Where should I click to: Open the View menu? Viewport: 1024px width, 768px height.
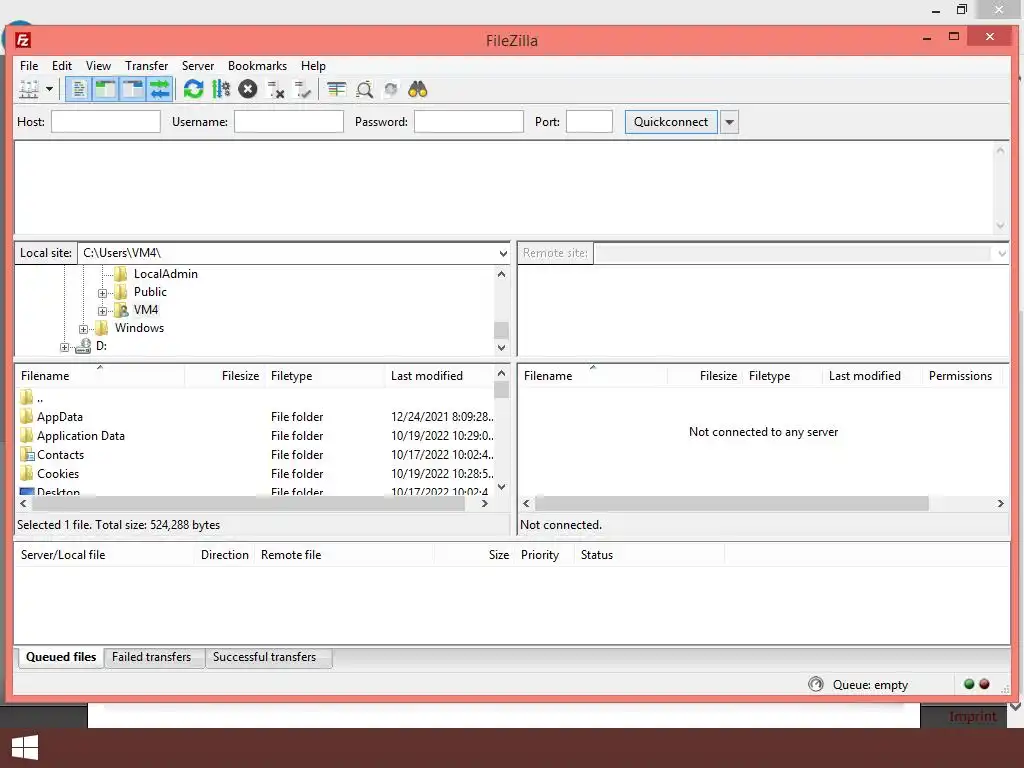[98, 65]
